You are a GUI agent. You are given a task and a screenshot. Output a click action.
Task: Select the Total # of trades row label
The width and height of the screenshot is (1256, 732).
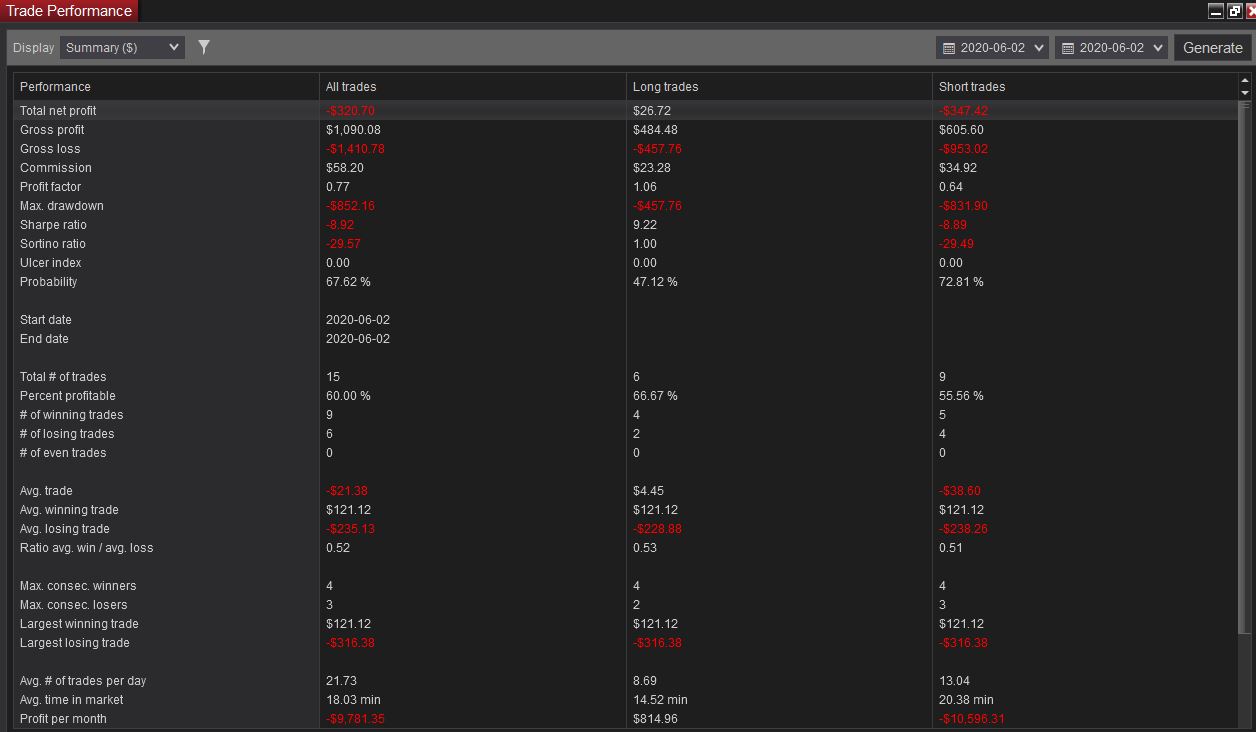point(63,377)
